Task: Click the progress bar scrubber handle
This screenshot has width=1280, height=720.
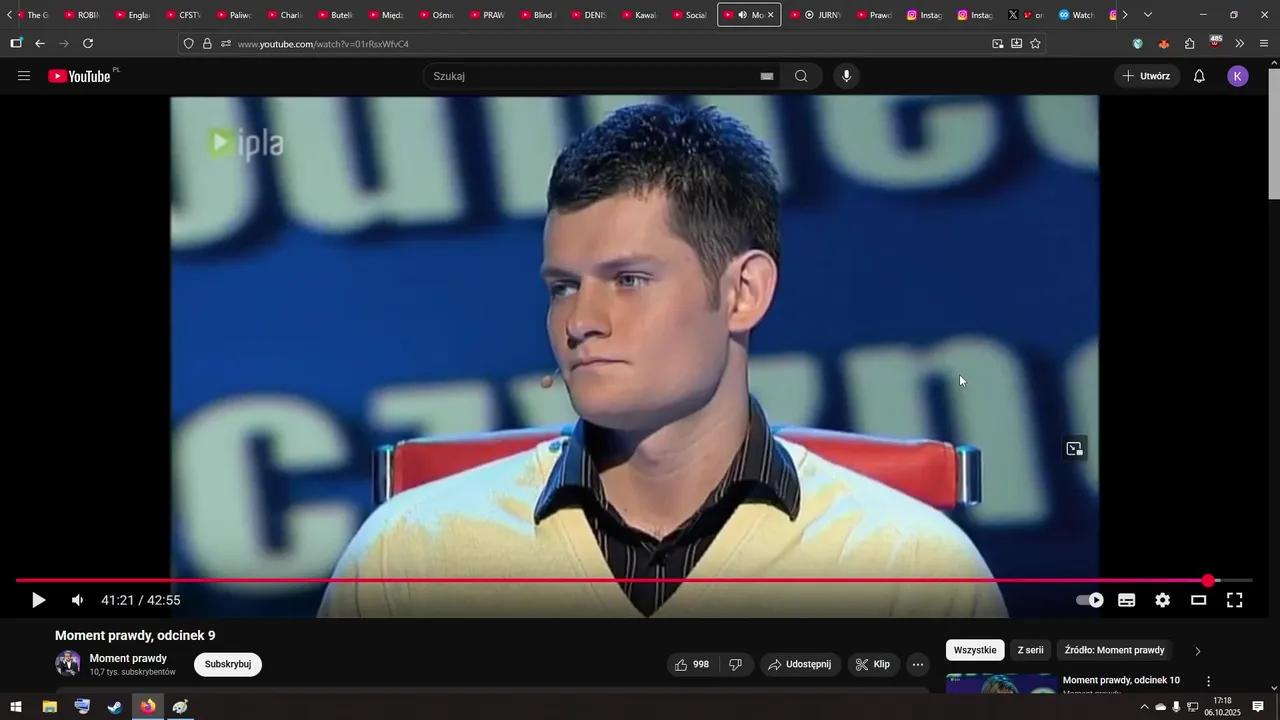Action: (1209, 580)
